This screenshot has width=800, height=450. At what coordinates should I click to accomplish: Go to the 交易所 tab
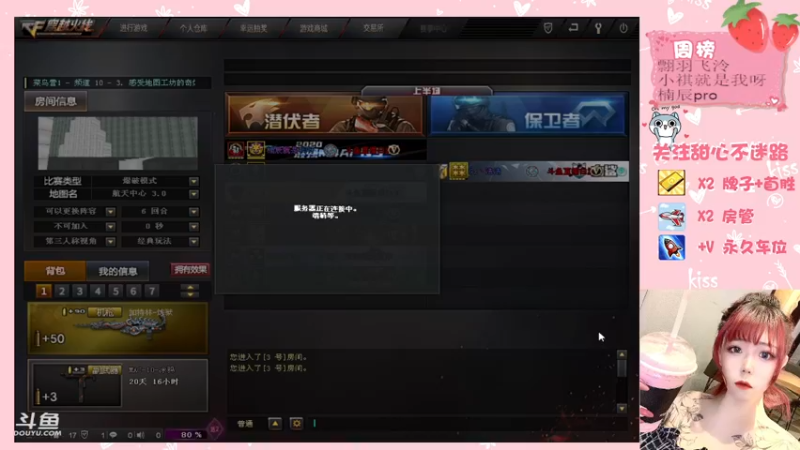(373, 28)
